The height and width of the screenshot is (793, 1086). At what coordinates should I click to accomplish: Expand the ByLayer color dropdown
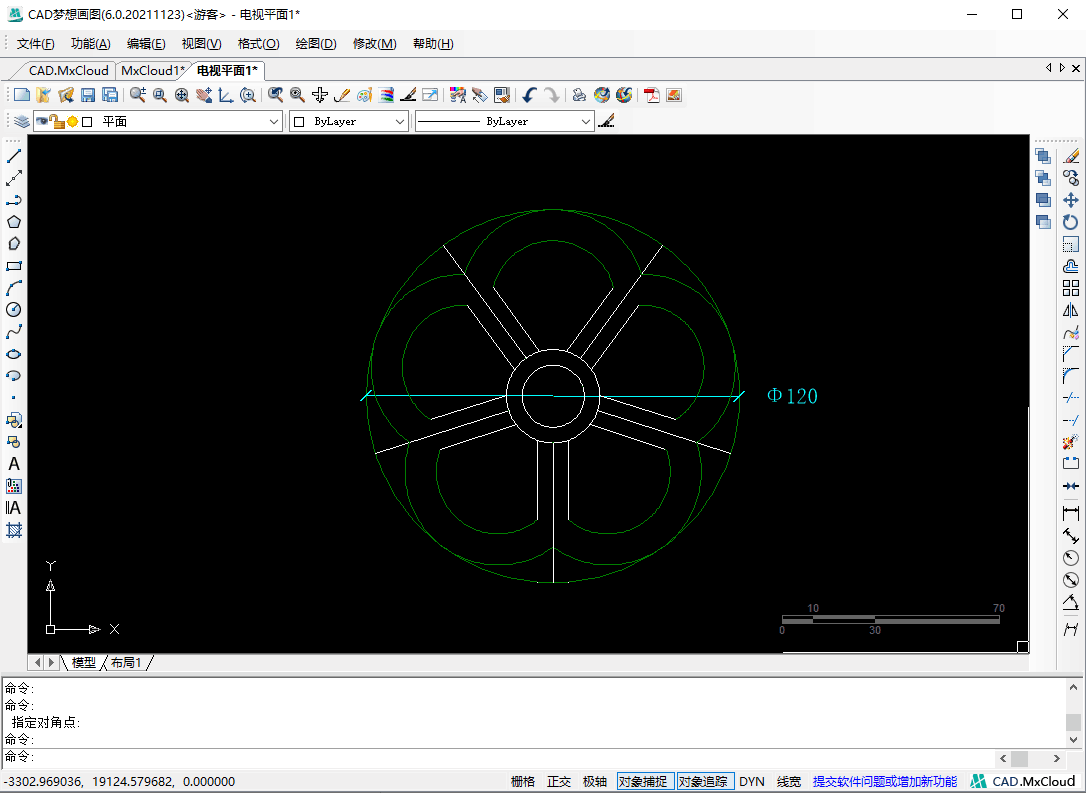[400, 121]
